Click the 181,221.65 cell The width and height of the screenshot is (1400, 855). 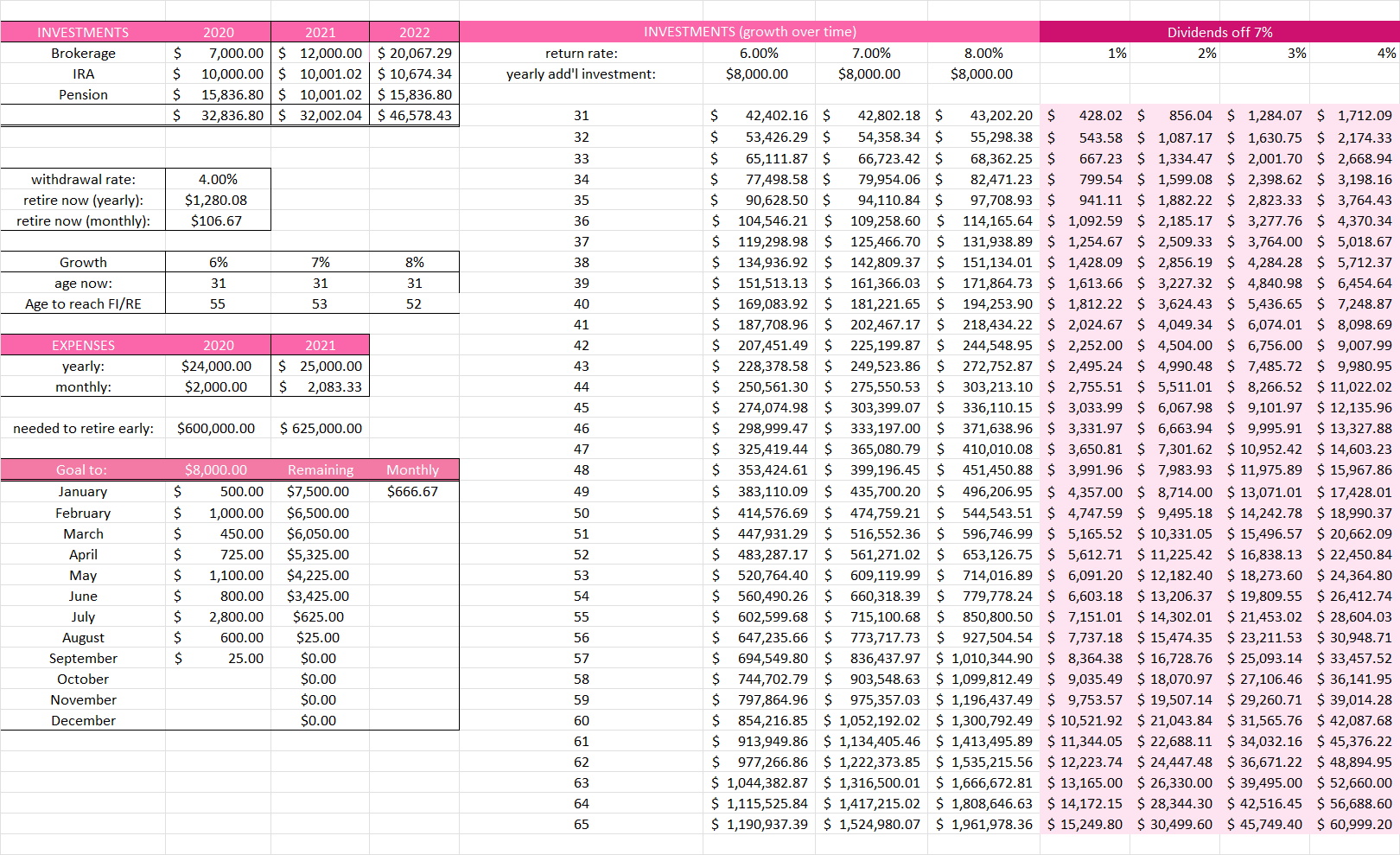coord(870,303)
